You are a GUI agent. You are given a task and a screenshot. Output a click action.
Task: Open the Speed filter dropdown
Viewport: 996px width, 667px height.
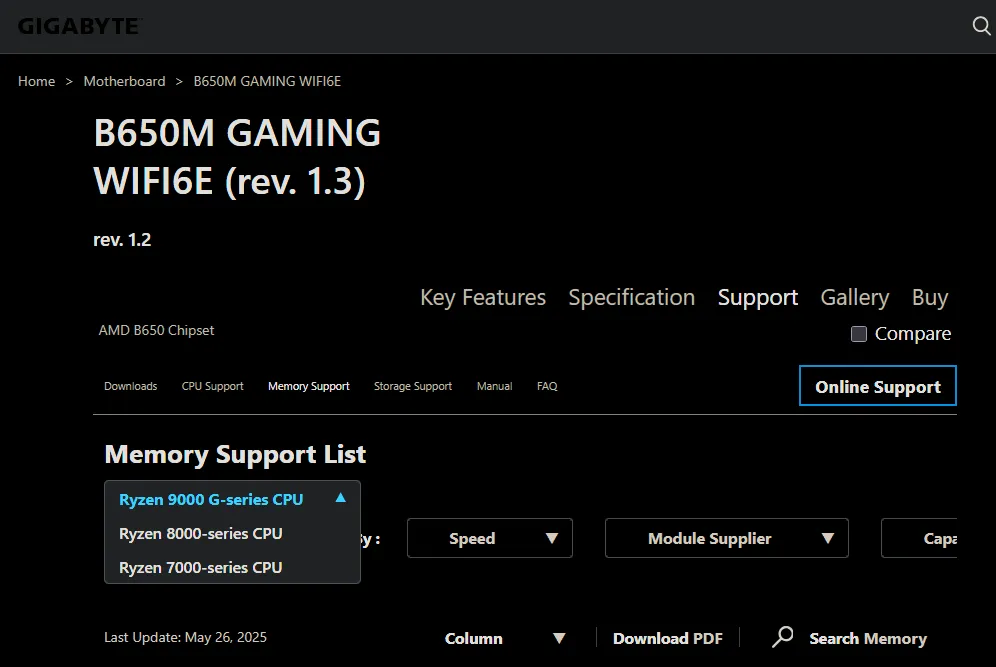(490, 539)
